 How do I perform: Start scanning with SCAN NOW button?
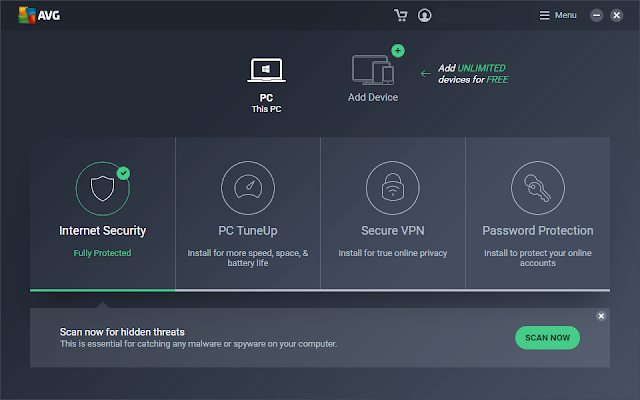[x=547, y=338]
